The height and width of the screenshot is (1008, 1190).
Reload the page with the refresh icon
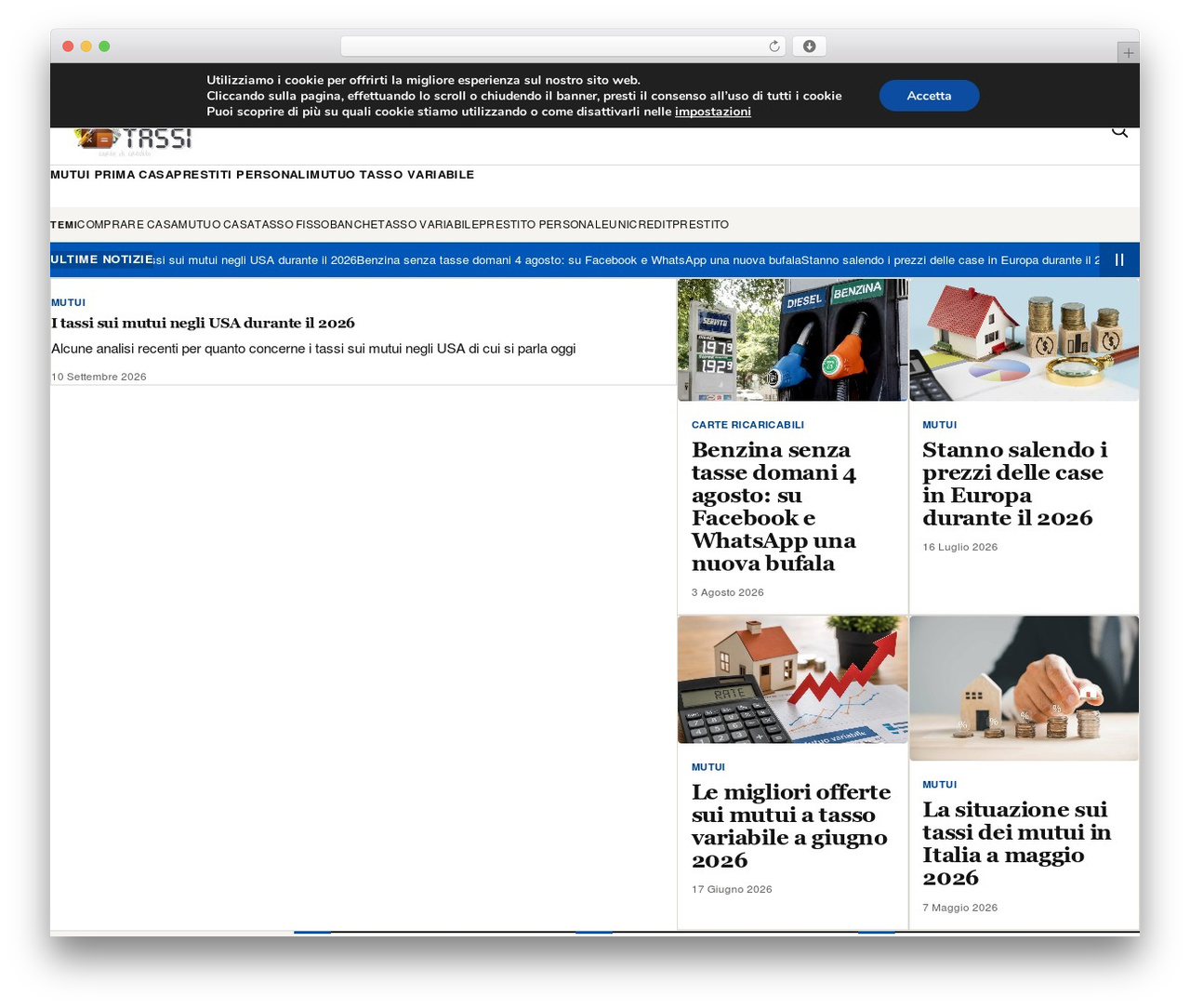point(773,46)
